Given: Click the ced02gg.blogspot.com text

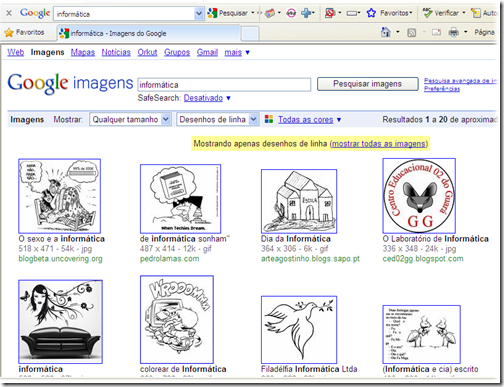Looking at the screenshot, I should pyautogui.click(x=423, y=259).
